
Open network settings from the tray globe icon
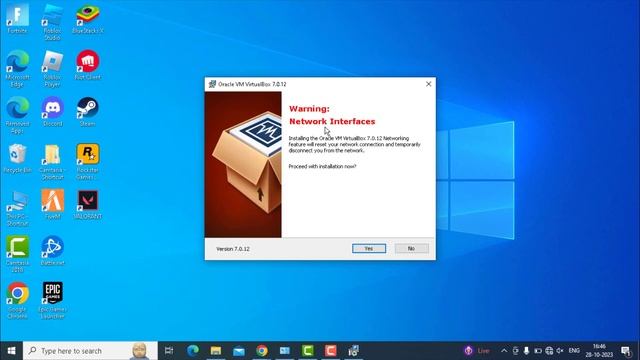pos(549,351)
